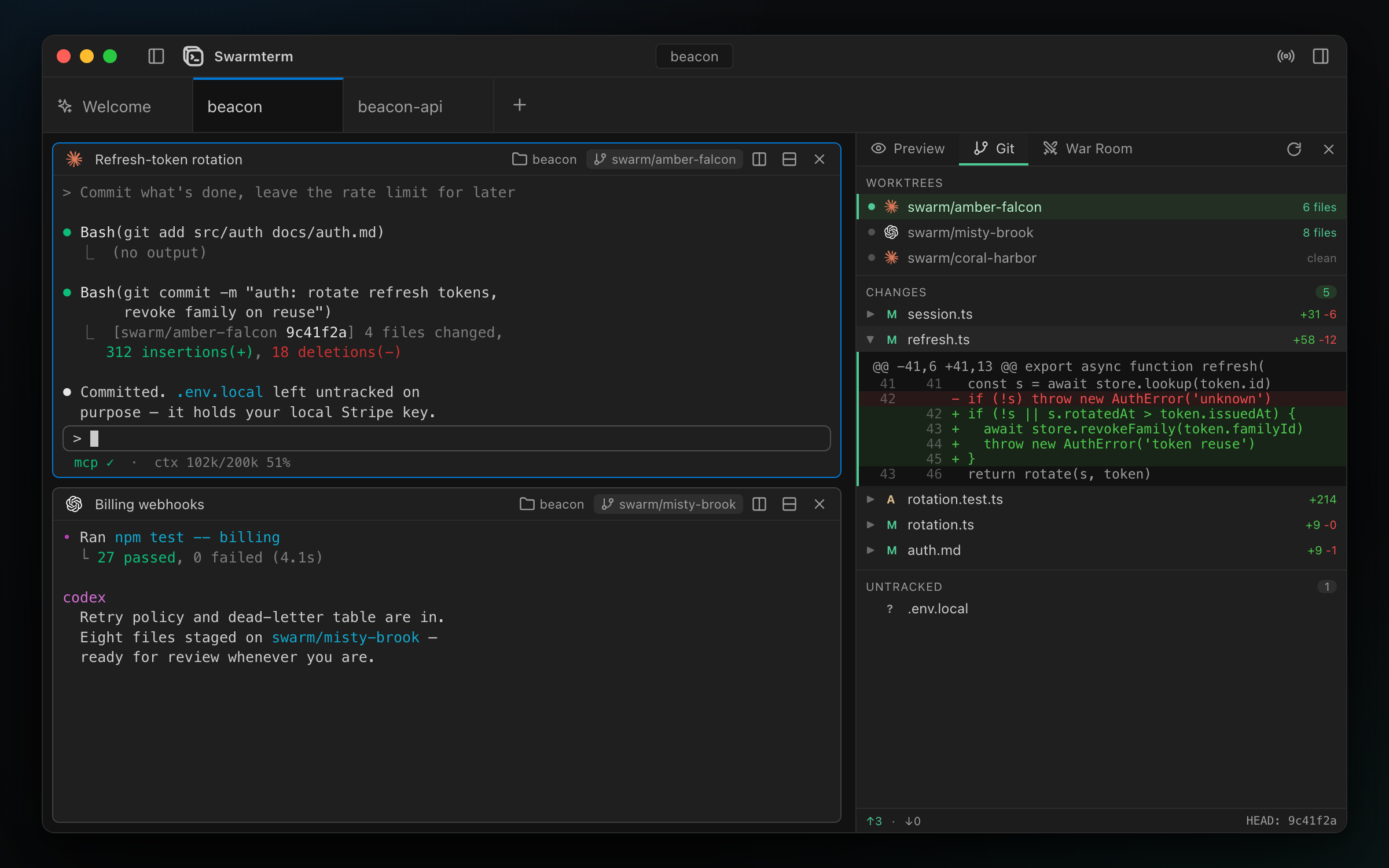This screenshot has height=868, width=1389.
Task: Click the HEAD: 9c41f2a status text
Action: pyautogui.click(x=1291, y=821)
